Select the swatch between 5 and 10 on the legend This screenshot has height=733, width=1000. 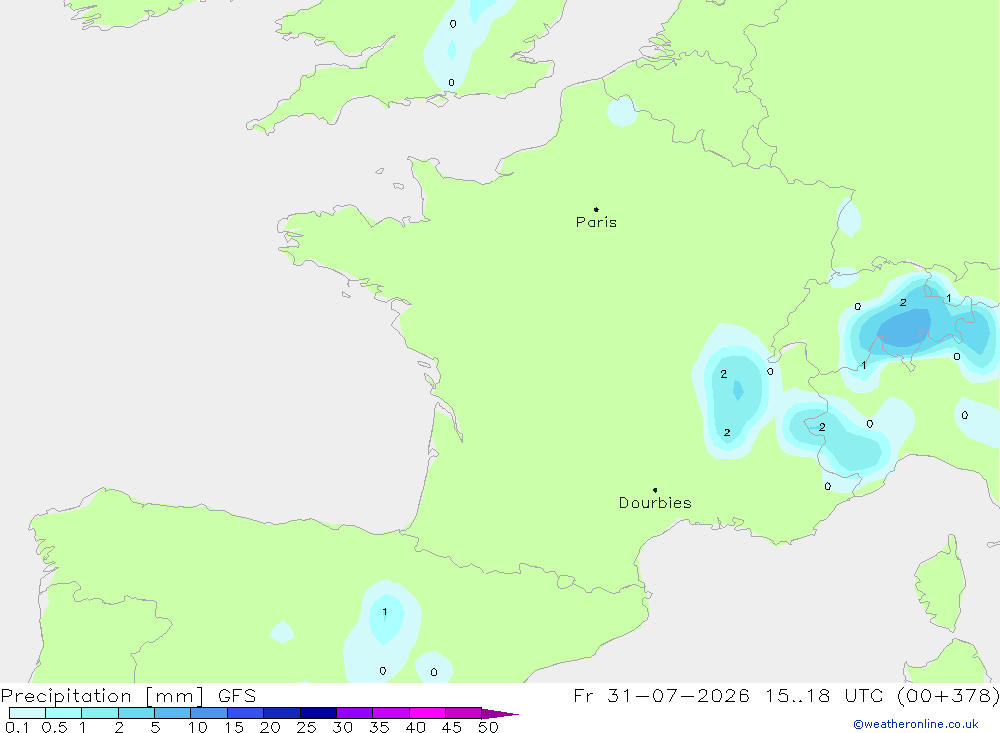[x=172, y=713]
